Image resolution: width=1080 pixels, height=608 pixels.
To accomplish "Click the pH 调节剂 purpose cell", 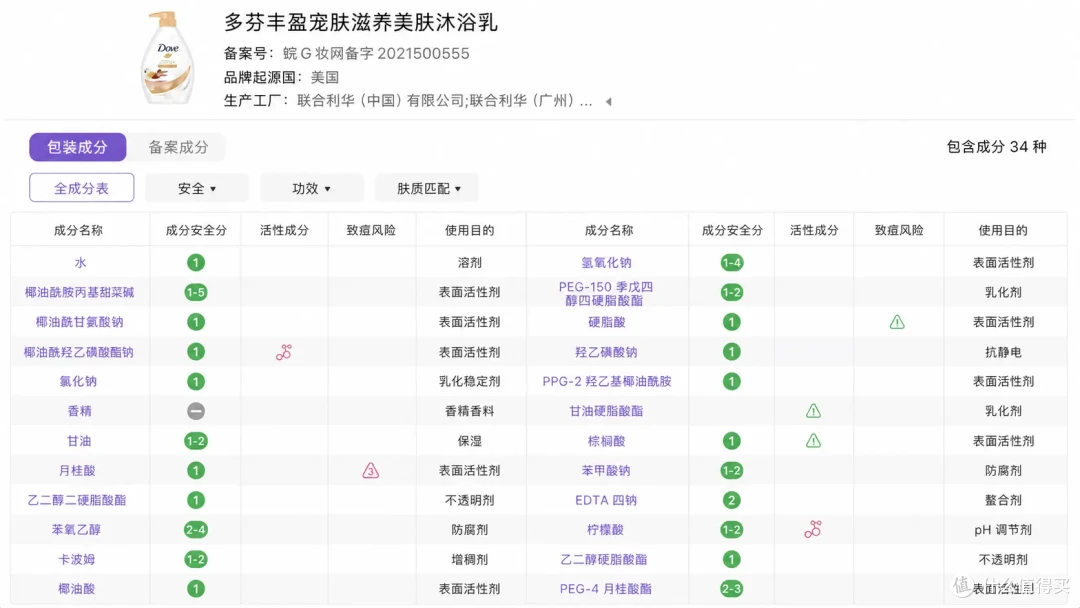I will (x=1003, y=530).
